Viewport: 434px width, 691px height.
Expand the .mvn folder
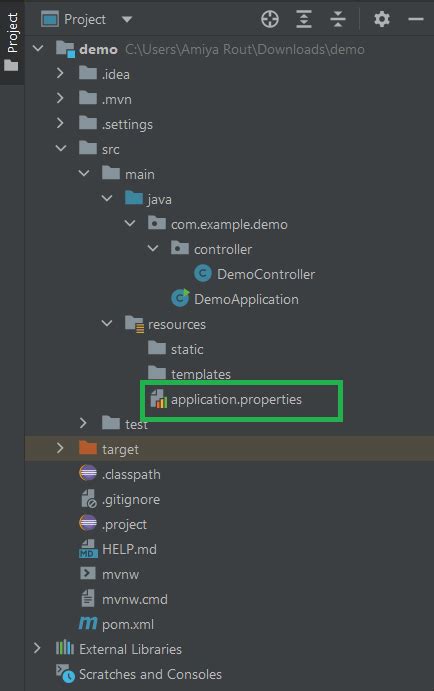coord(60,98)
